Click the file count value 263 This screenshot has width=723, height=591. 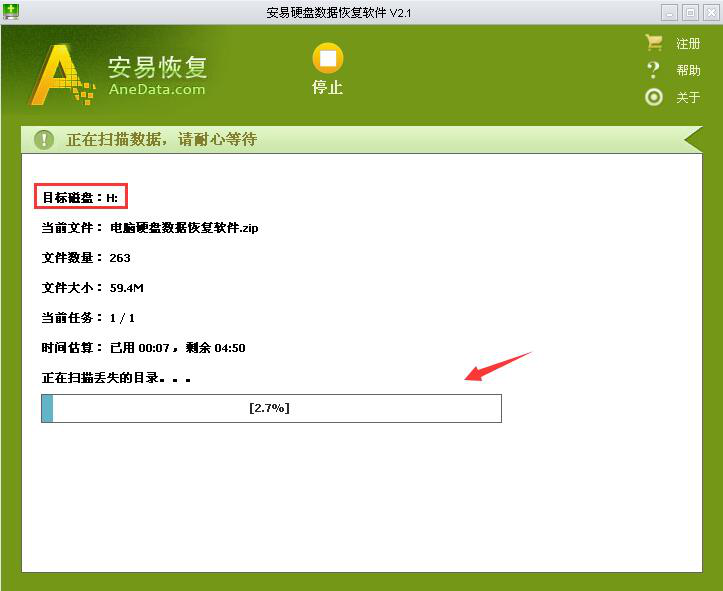click(x=120, y=258)
